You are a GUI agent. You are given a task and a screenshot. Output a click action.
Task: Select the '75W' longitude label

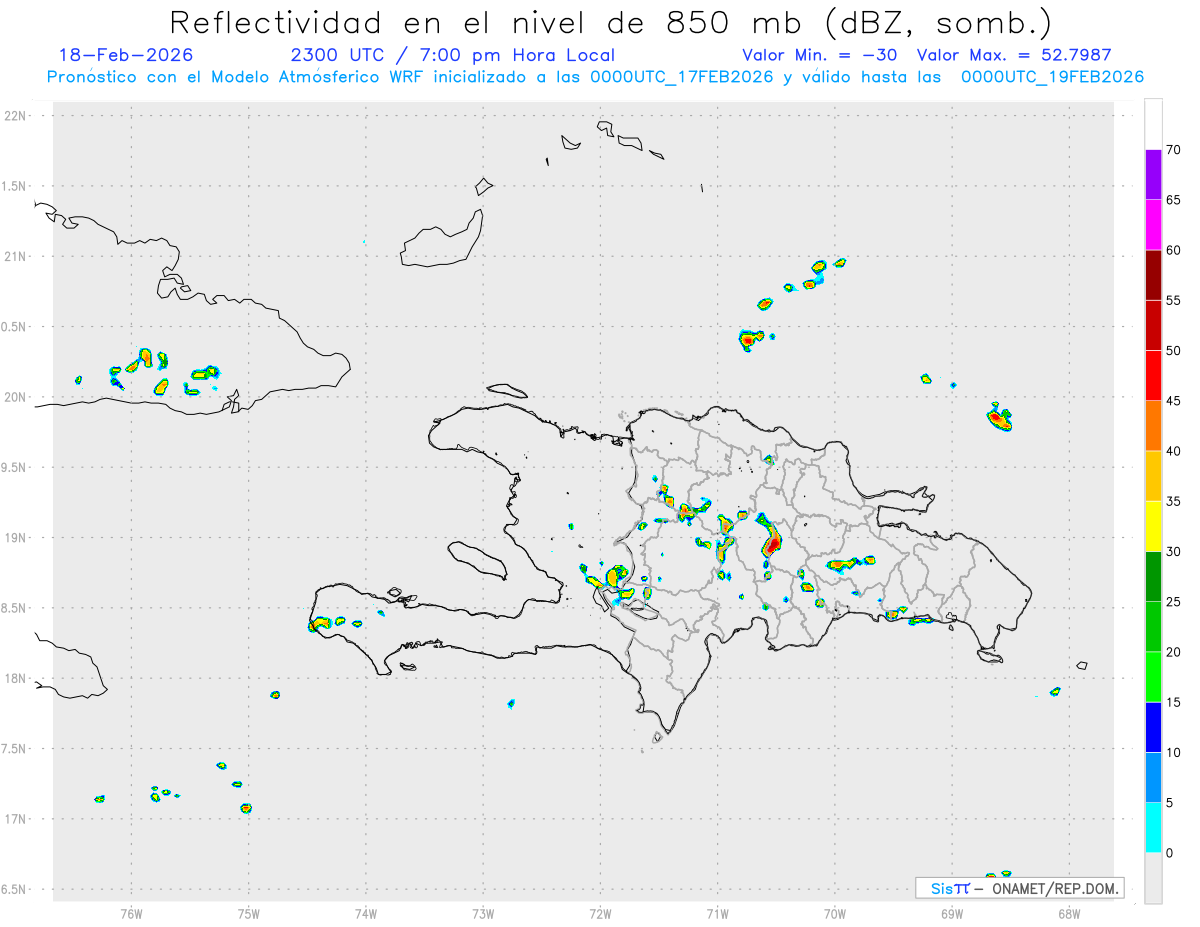tap(249, 913)
